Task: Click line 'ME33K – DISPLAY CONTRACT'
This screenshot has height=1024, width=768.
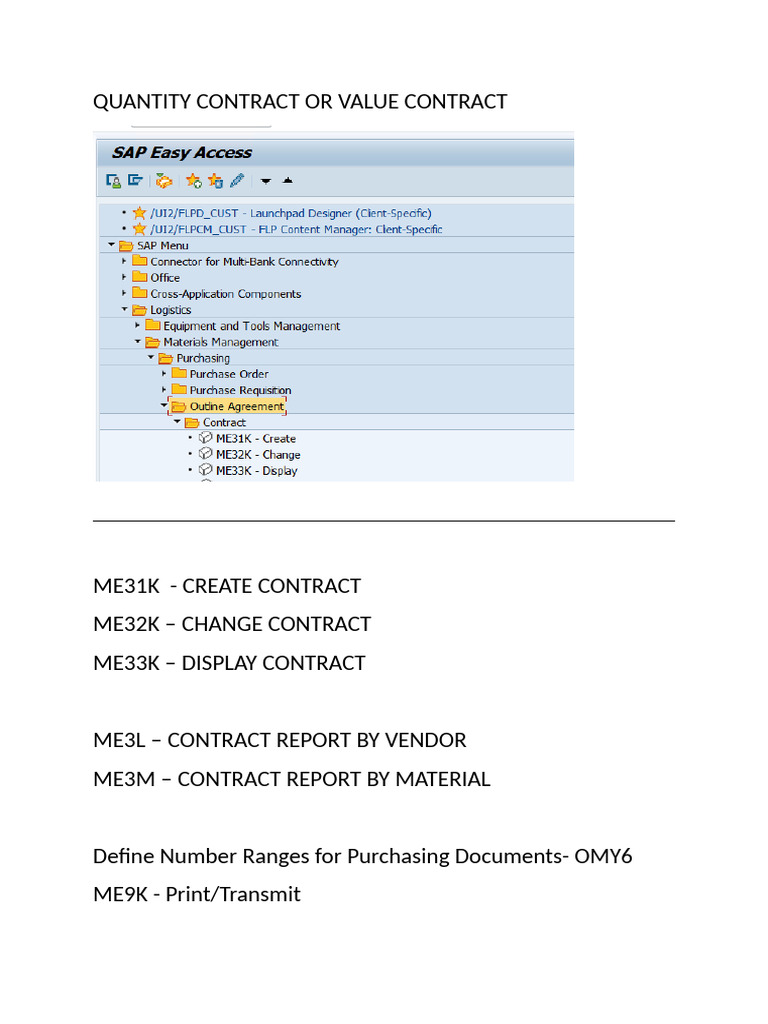Action: pos(229,663)
